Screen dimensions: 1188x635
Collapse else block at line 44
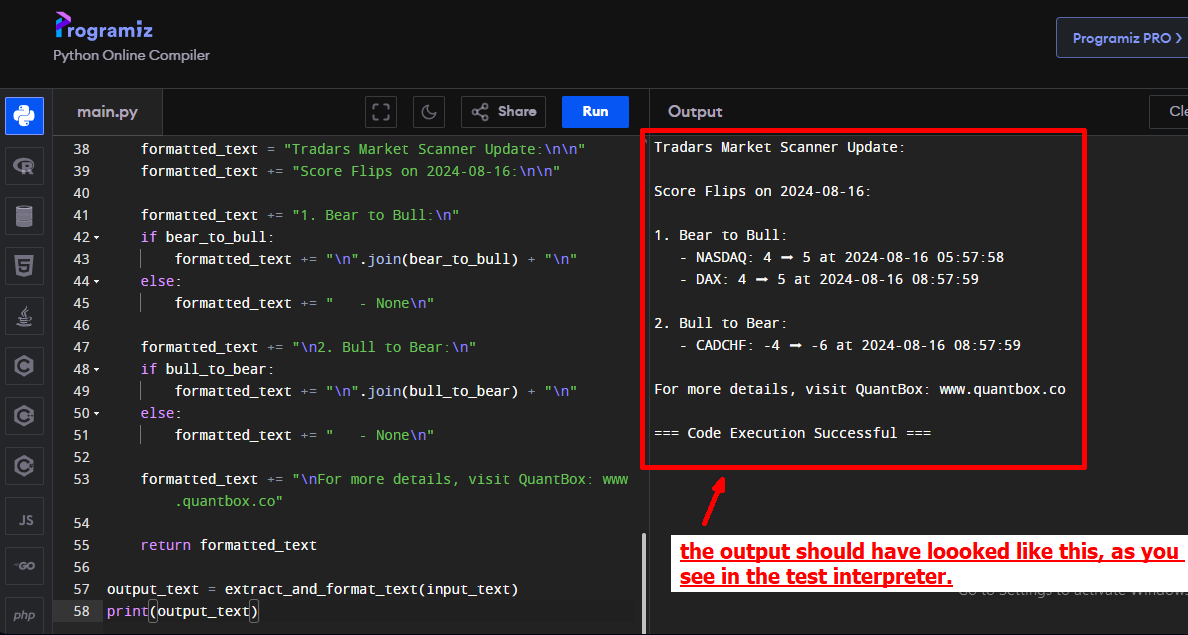tap(96, 282)
